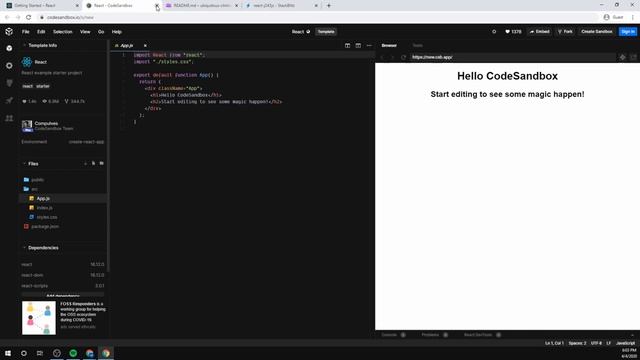This screenshot has width=640, height=360.
Task: Expand the bottom preview panel chevron
Action: point(632,335)
